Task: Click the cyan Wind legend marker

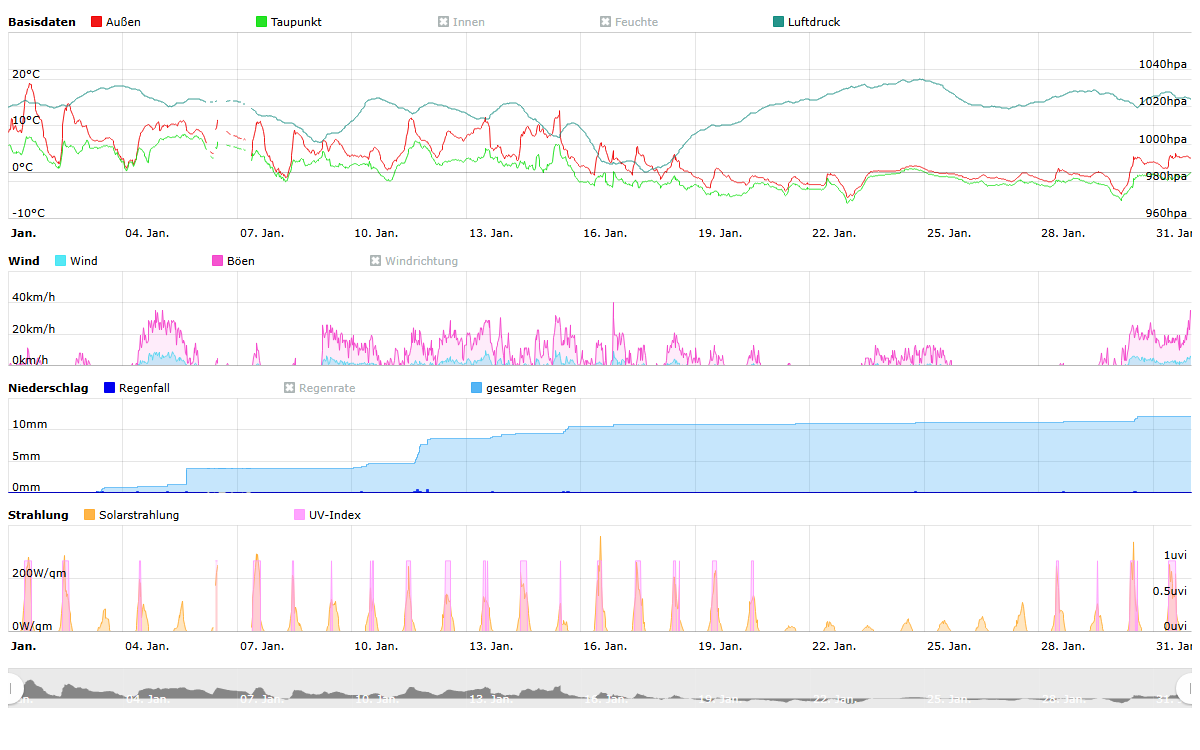Action: [x=61, y=261]
